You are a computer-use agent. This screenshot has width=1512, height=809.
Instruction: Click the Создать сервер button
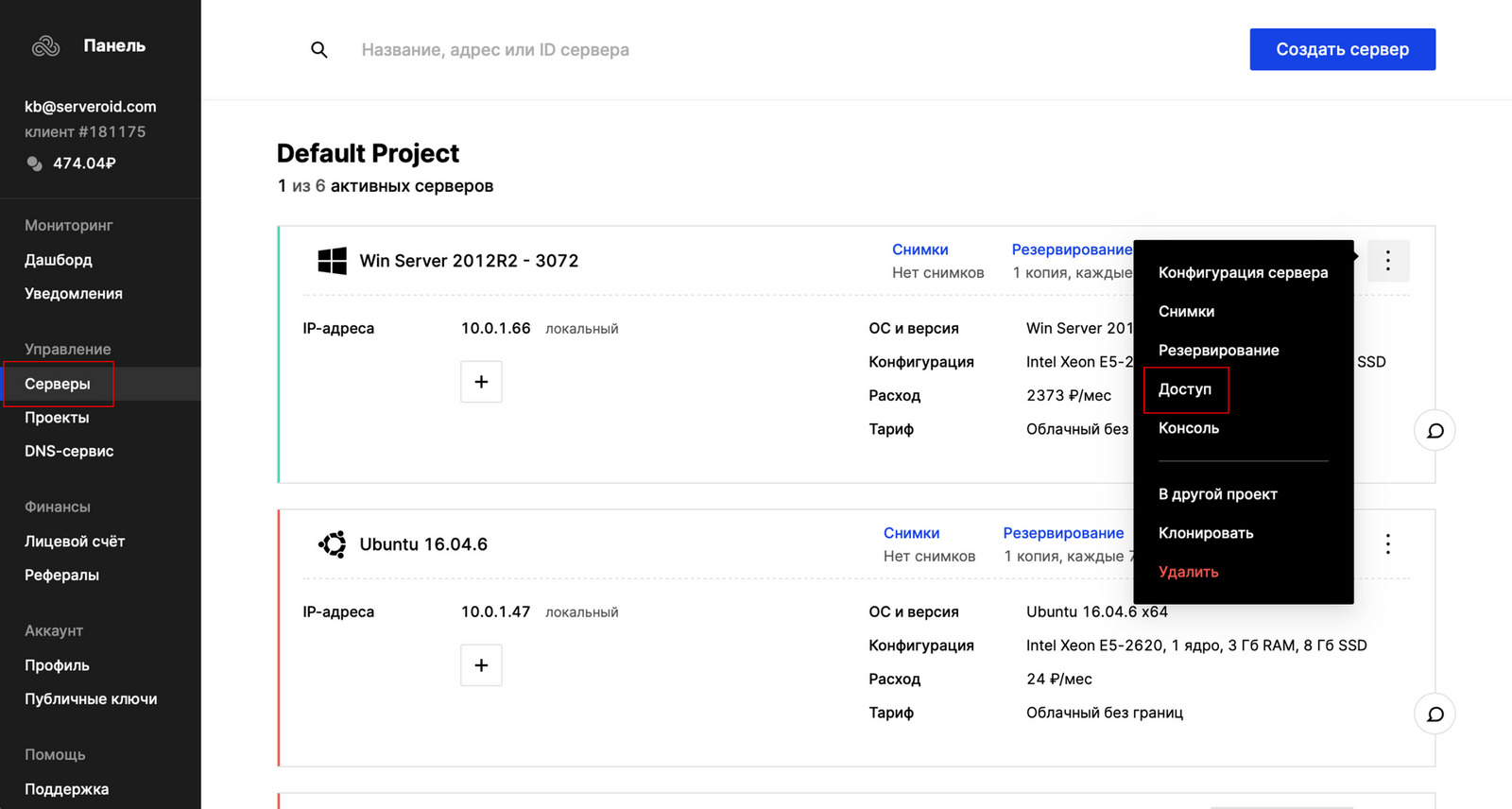1342,49
